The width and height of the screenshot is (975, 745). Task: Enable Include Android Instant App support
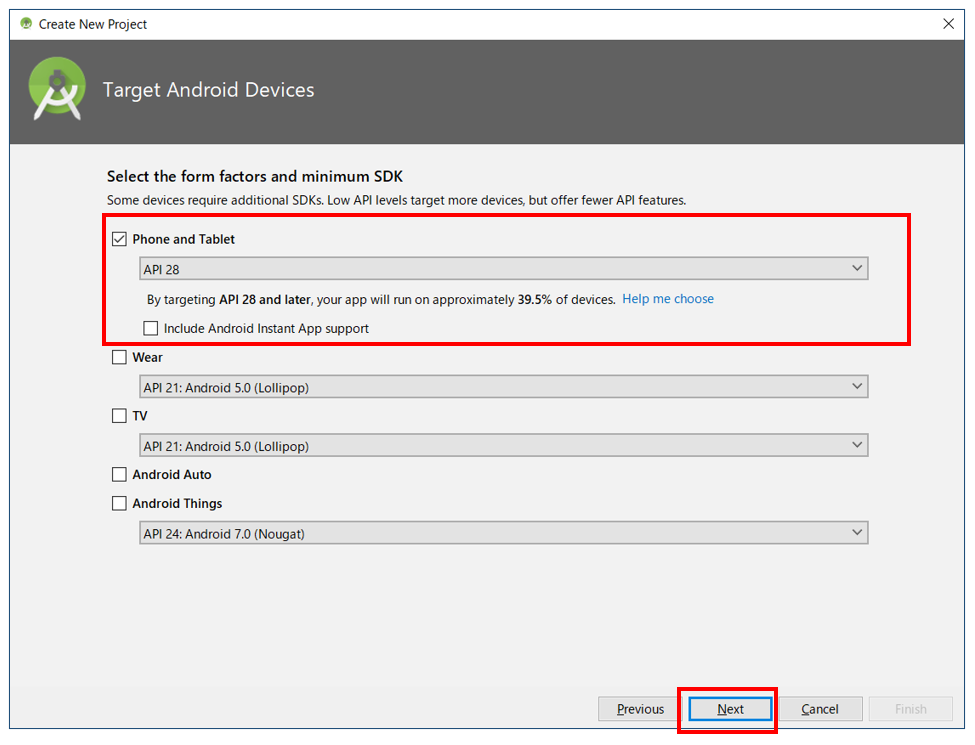click(150, 328)
